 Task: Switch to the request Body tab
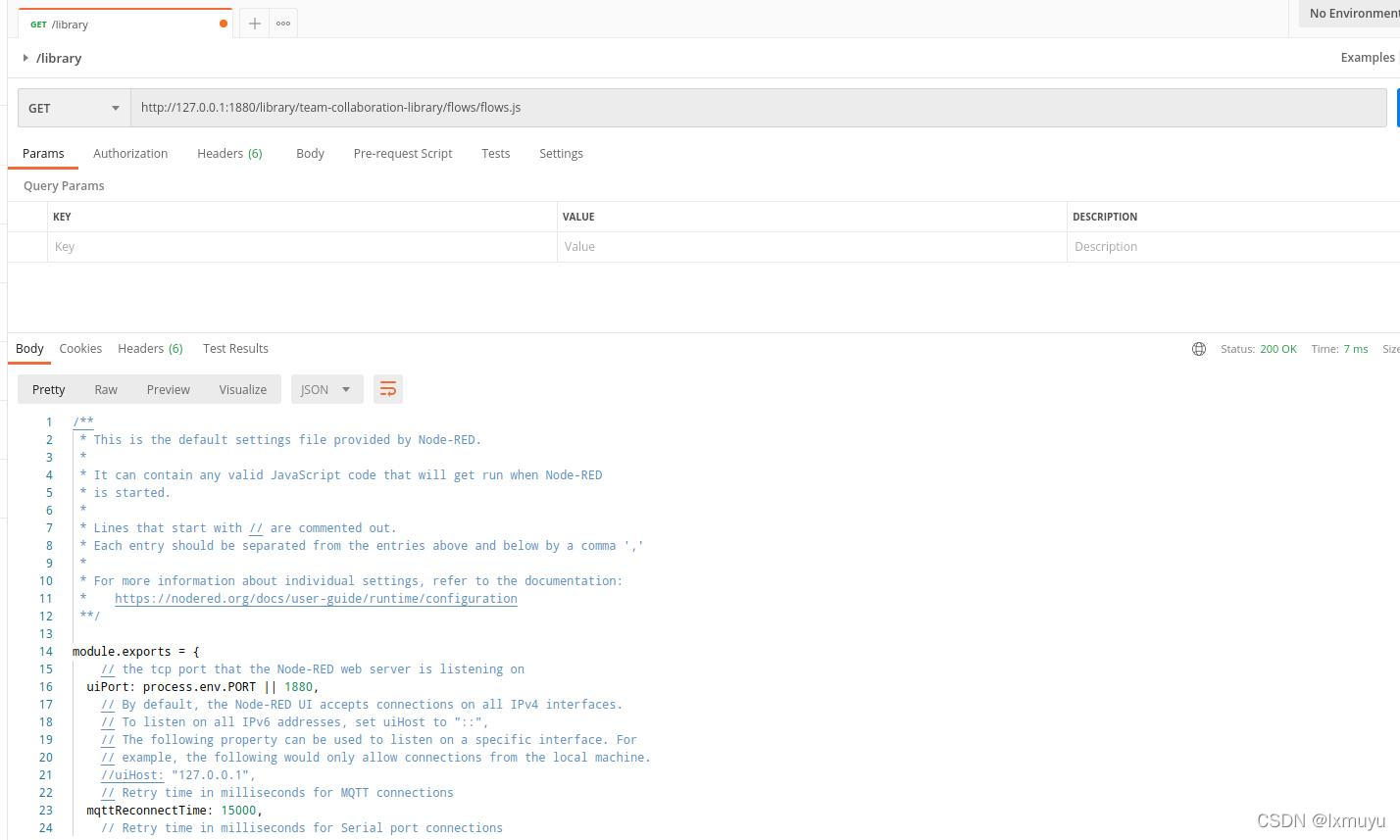(x=310, y=154)
